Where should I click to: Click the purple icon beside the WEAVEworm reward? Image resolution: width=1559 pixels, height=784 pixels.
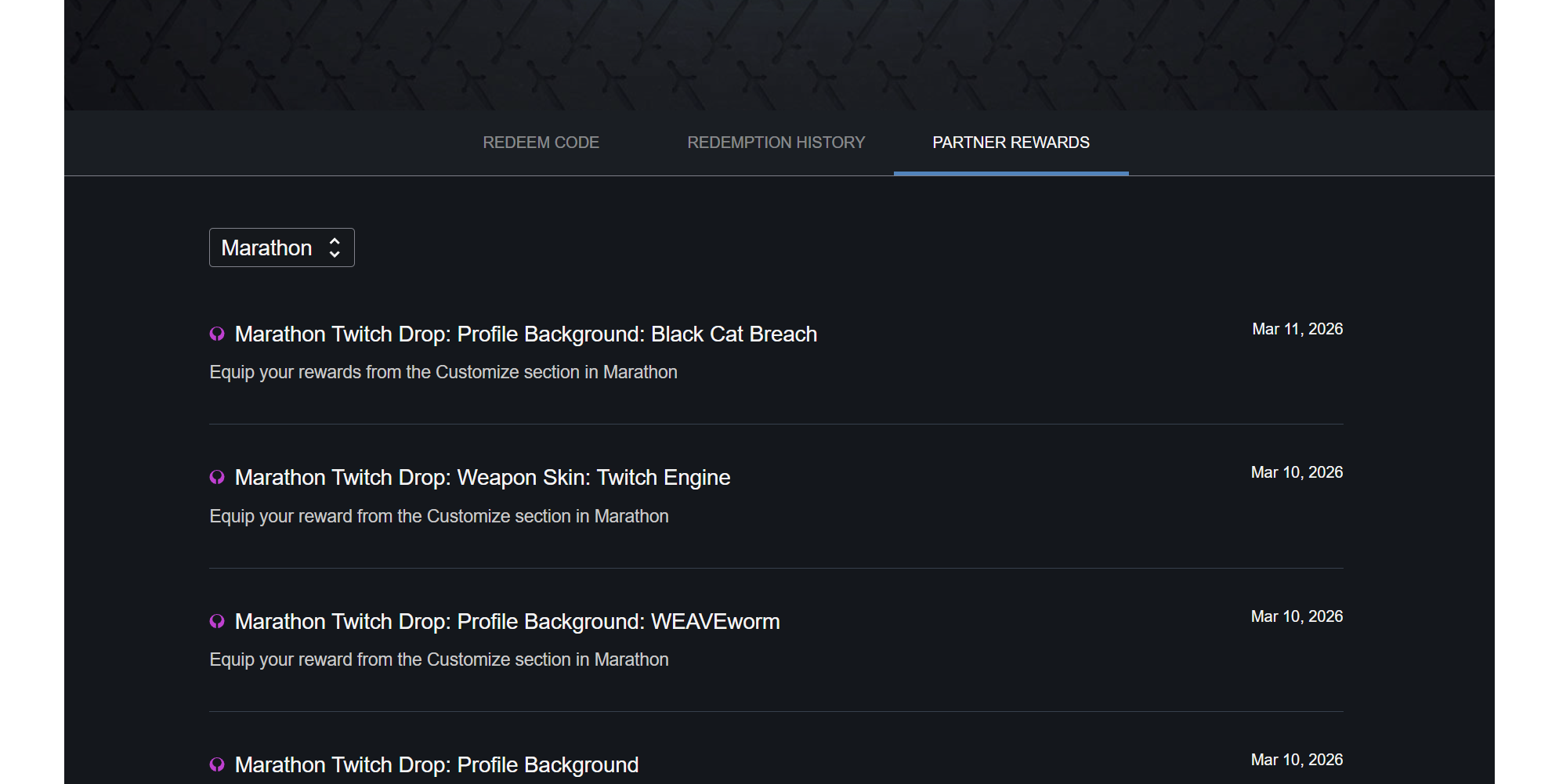point(217,622)
